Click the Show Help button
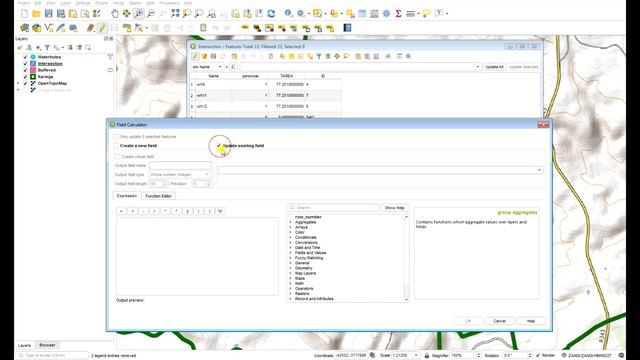This screenshot has height=360, width=640. click(395, 208)
